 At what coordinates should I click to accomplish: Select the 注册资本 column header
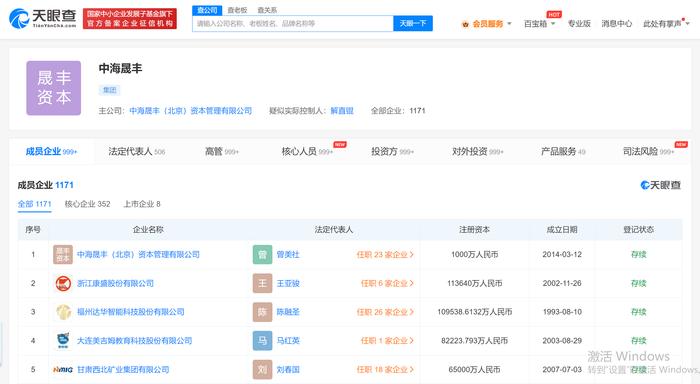point(475,230)
